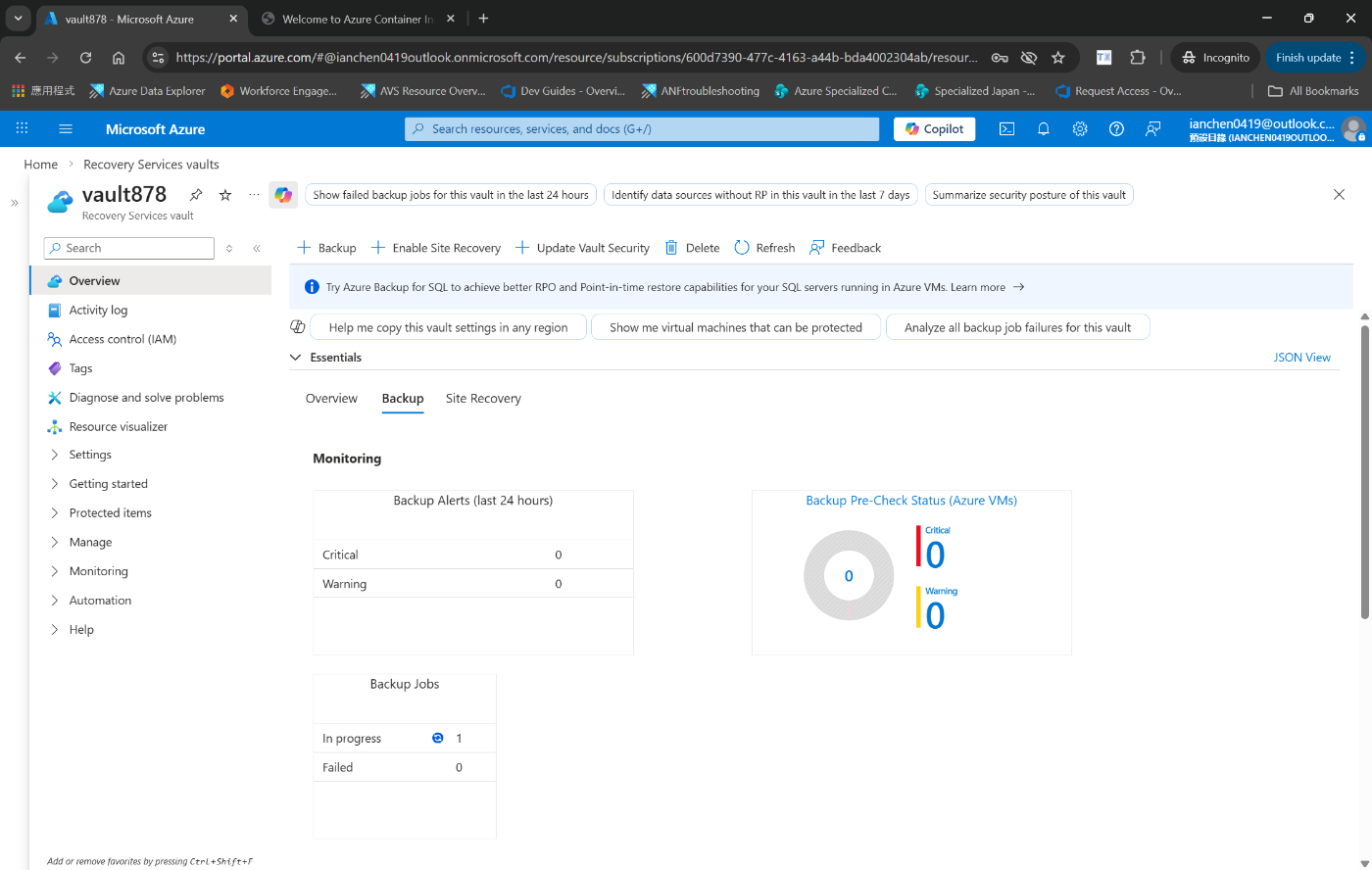Open the feedback icon in top bar

click(x=1153, y=128)
